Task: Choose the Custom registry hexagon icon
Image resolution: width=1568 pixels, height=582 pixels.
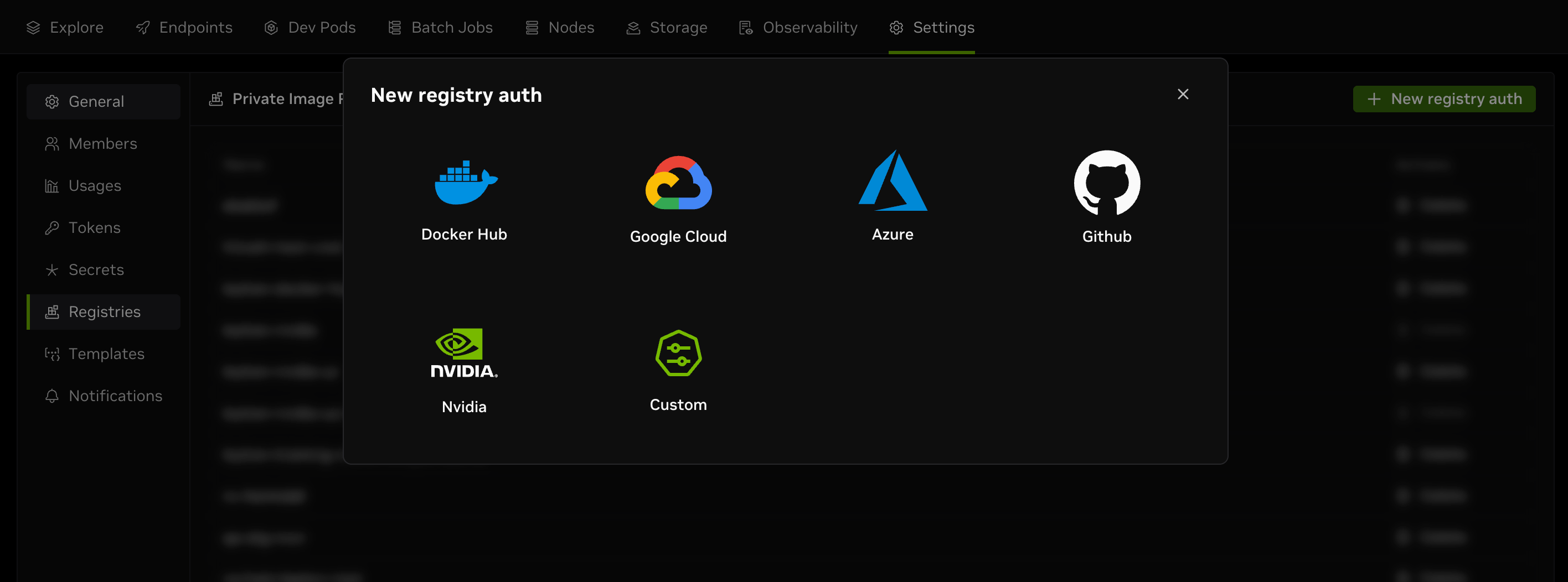Action: (678, 353)
